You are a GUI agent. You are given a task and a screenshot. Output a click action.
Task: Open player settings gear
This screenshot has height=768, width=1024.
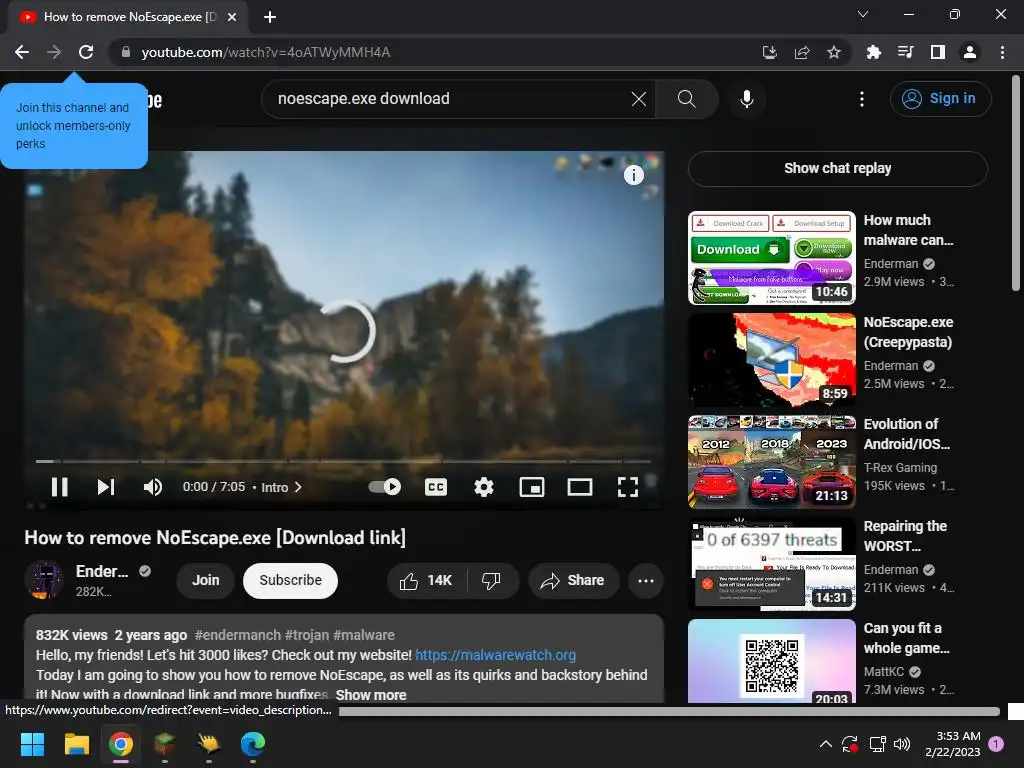coord(484,487)
